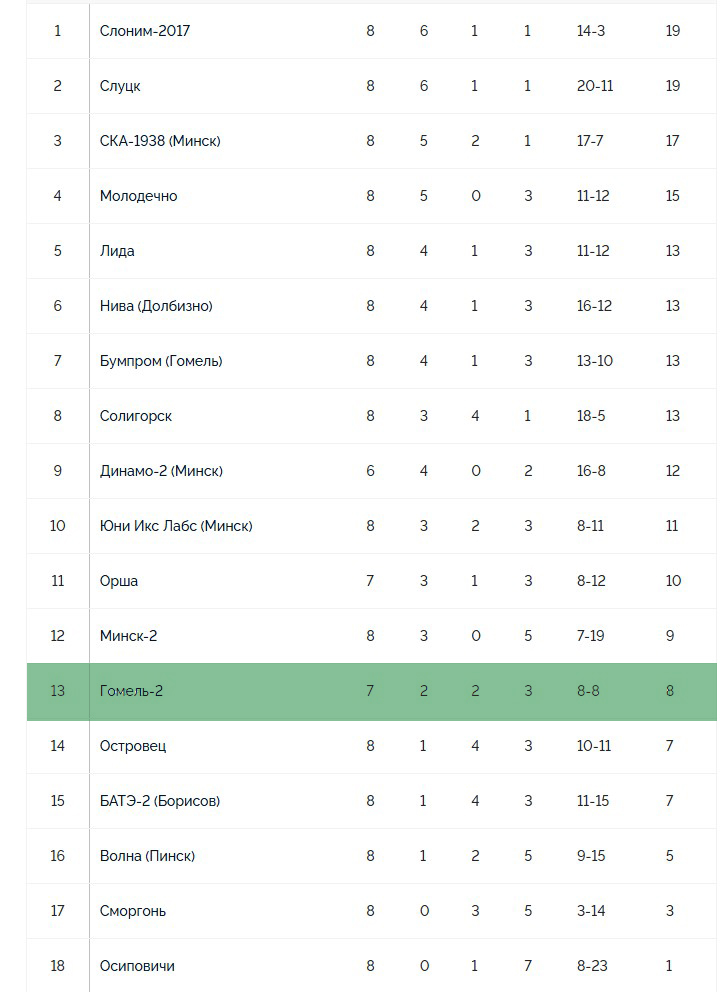This screenshot has width=728, height=992.
Task: Select Бумпром (Гомель) in the standings
Action: (161, 361)
